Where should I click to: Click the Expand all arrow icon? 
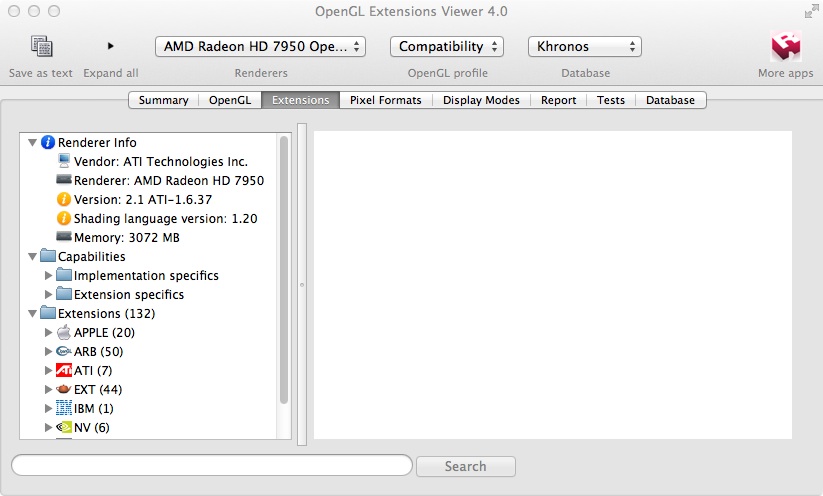pos(110,46)
